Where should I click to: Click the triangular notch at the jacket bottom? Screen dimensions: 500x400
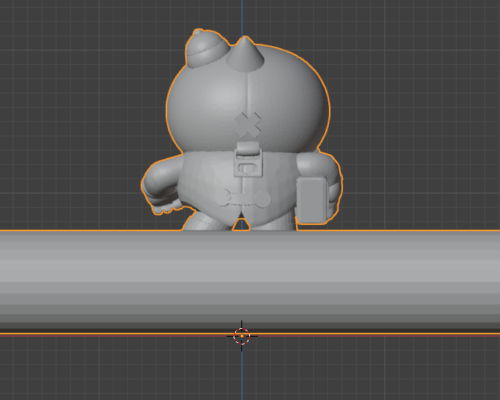(x=241, y=225)
